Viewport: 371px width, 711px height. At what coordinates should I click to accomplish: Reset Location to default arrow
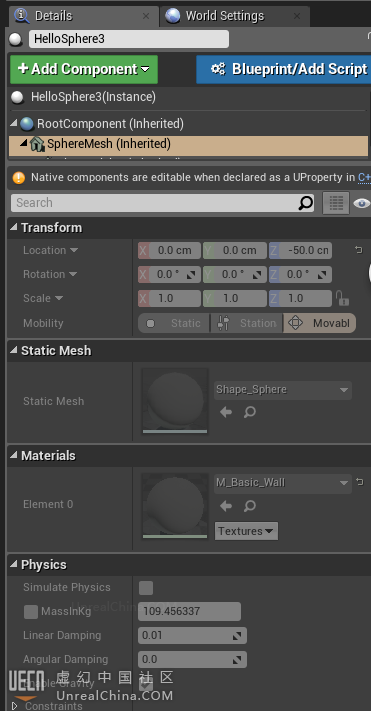pos(359,250)
